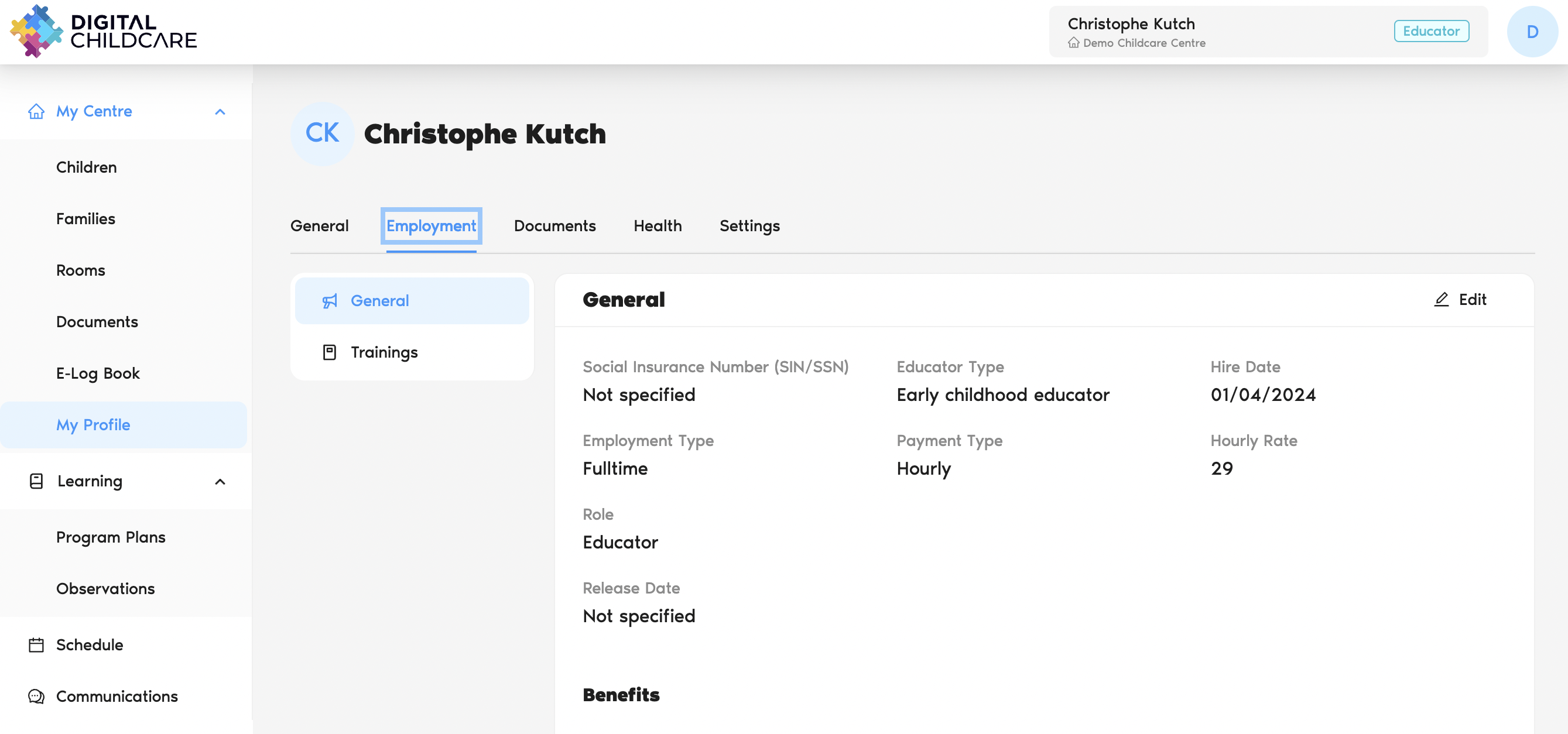Click the My Centre house icon
The width and height of the screenshot is (1568, 734).
coord(36,111)
